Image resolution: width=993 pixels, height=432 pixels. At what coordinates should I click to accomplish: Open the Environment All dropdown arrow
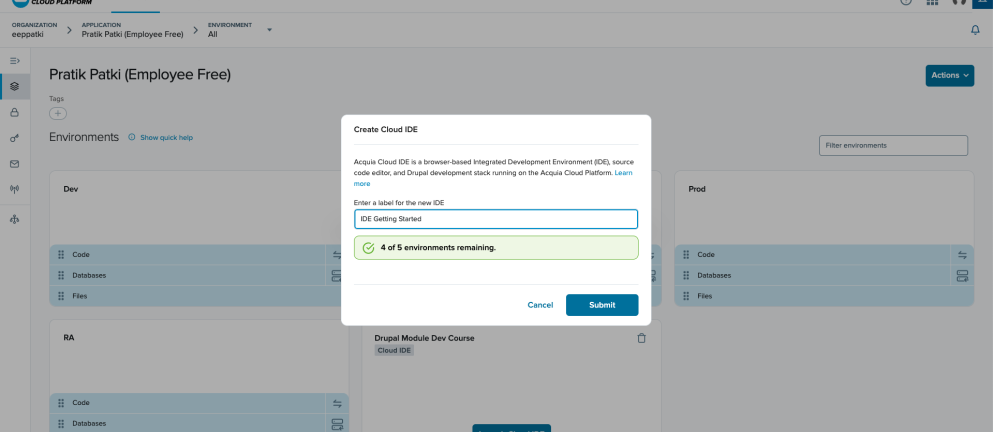[269, 30]
